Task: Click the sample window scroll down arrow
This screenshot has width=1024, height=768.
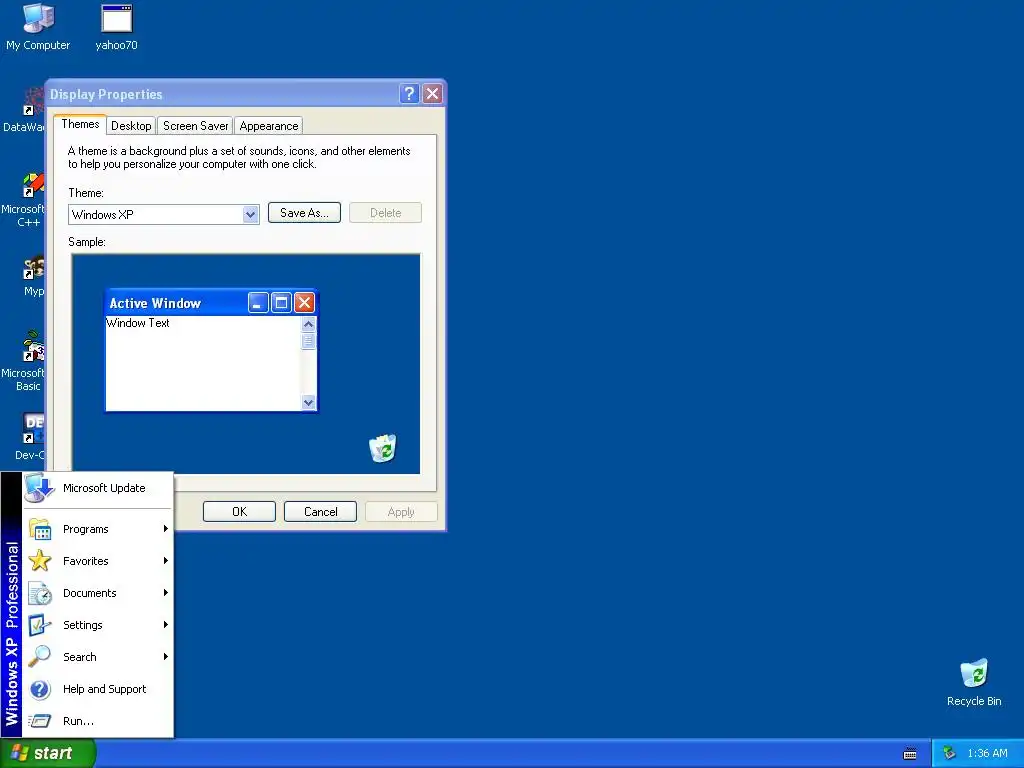Action: click(x=308, y=403)
